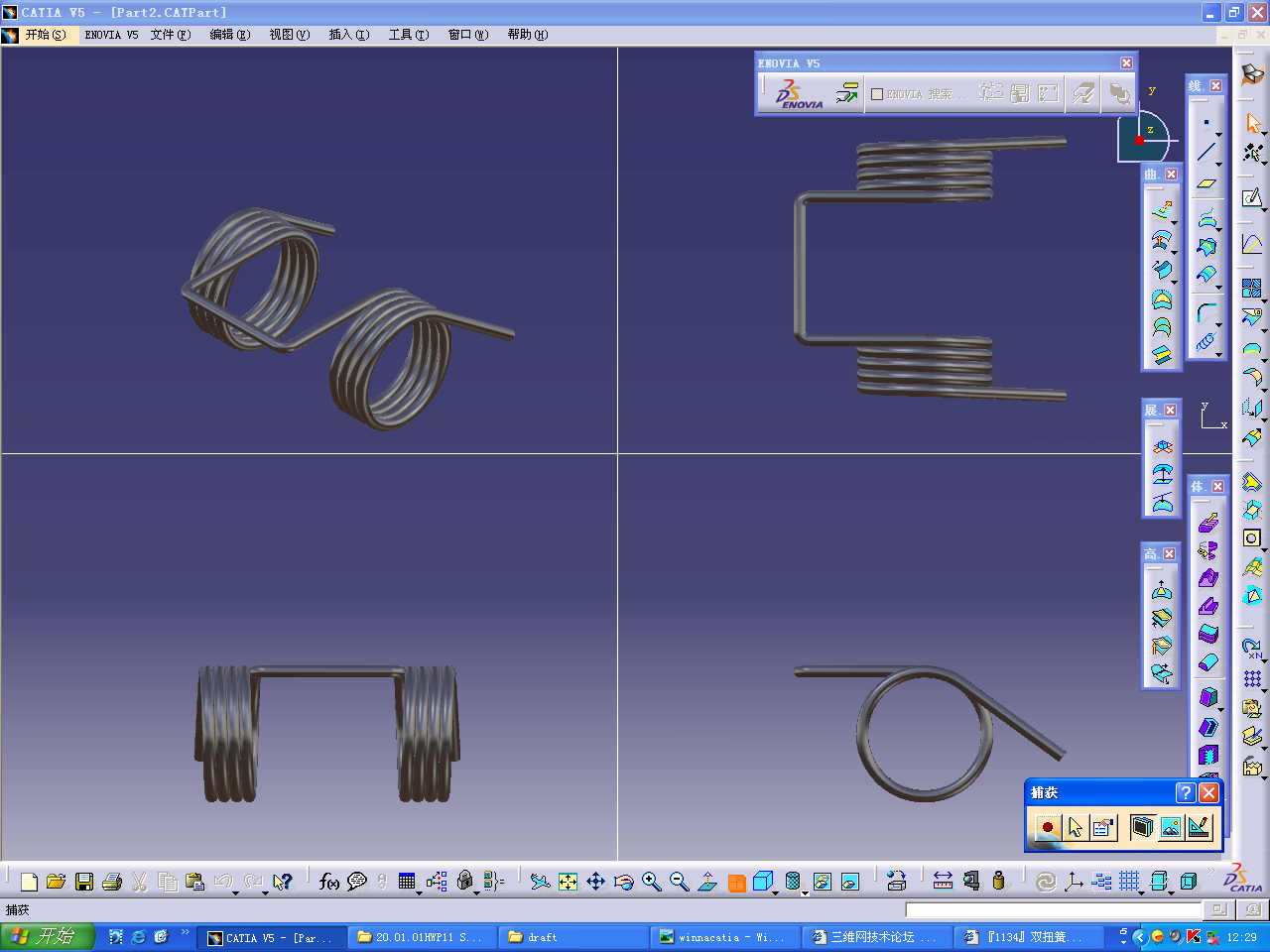Save the part with the floppy disk icon
This screenshot has width=1270, height=952.
tap(84, 882)
